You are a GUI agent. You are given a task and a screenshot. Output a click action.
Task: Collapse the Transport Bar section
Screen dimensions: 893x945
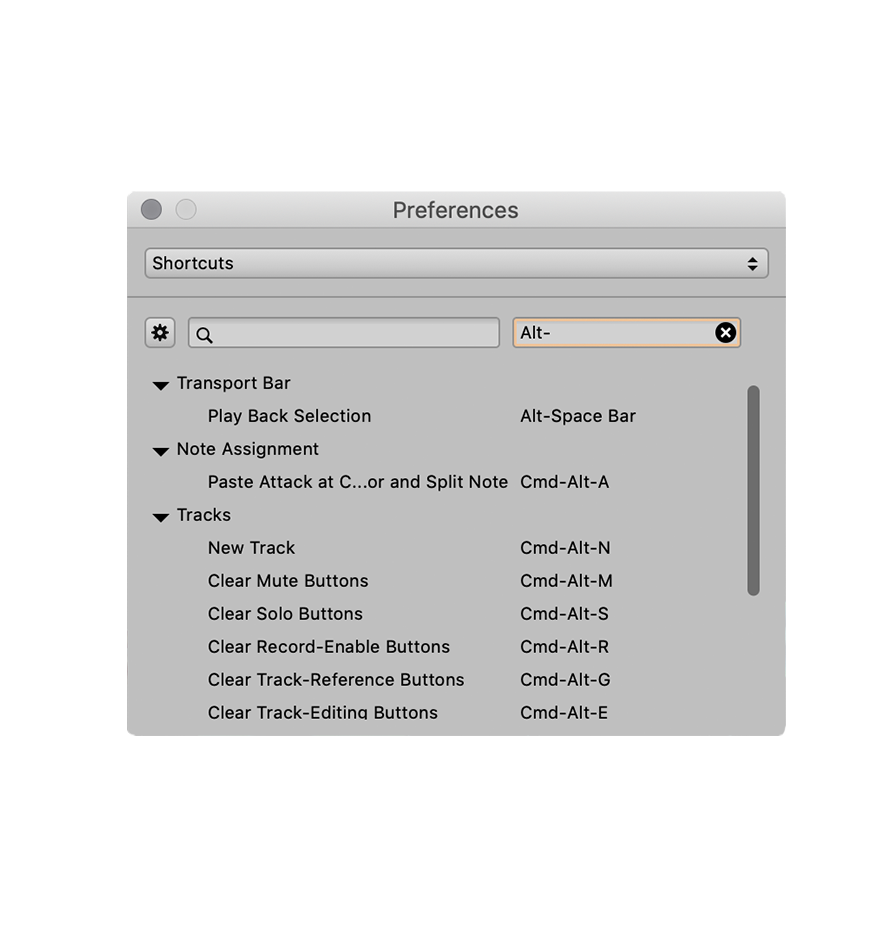tap(160, 385)
